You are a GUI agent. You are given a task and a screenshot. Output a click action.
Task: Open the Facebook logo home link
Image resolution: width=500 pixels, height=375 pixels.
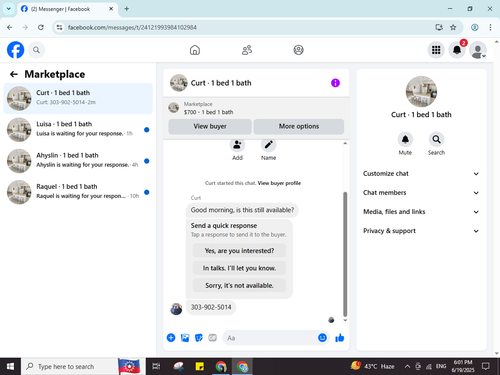tap(15, 50)
